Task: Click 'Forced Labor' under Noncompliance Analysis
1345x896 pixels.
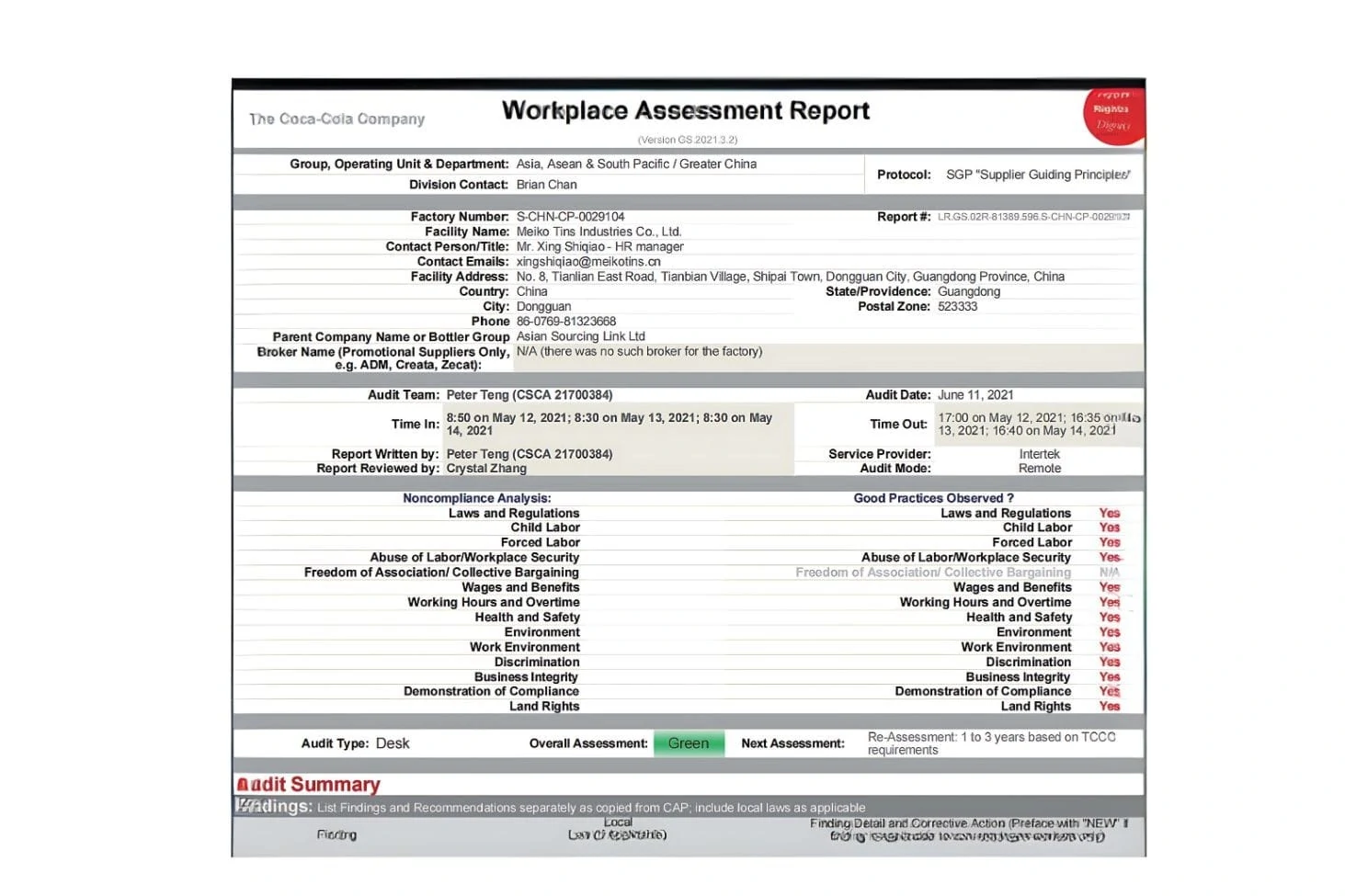Action: 541,542
